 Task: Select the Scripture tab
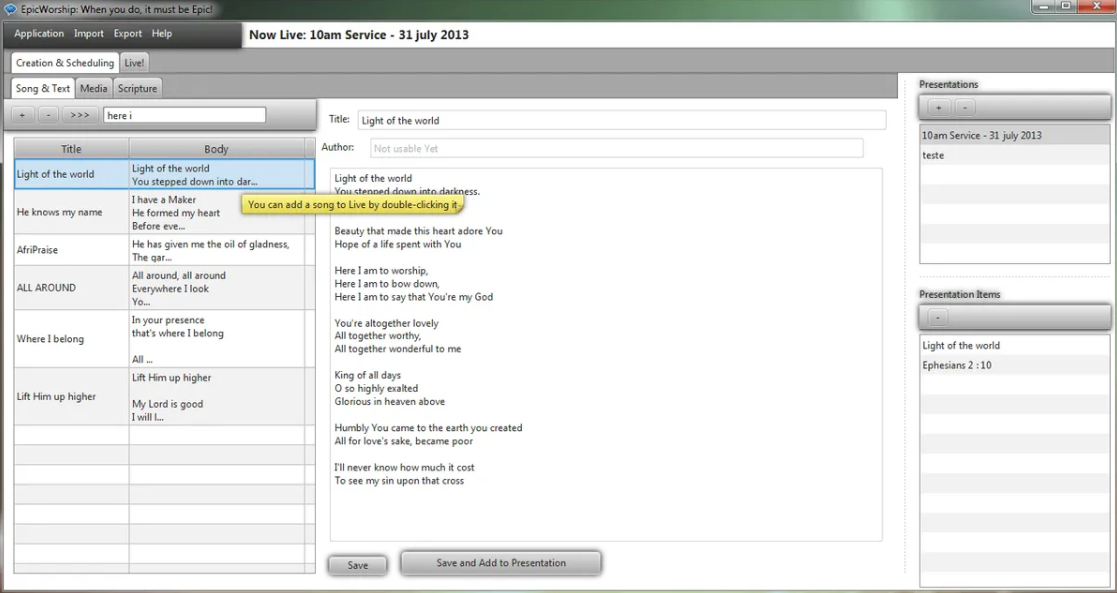[x=137, y=88]
